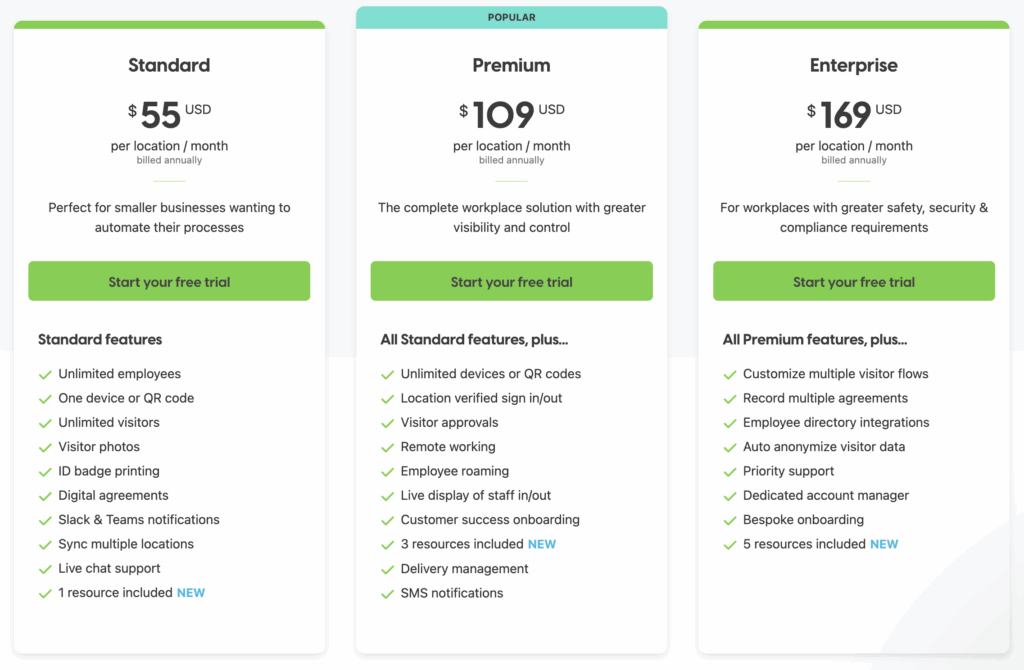Select the checkmark next to Bespoke onboarding
This screenshot has height=670, width=1024.
tap(730, 520)
